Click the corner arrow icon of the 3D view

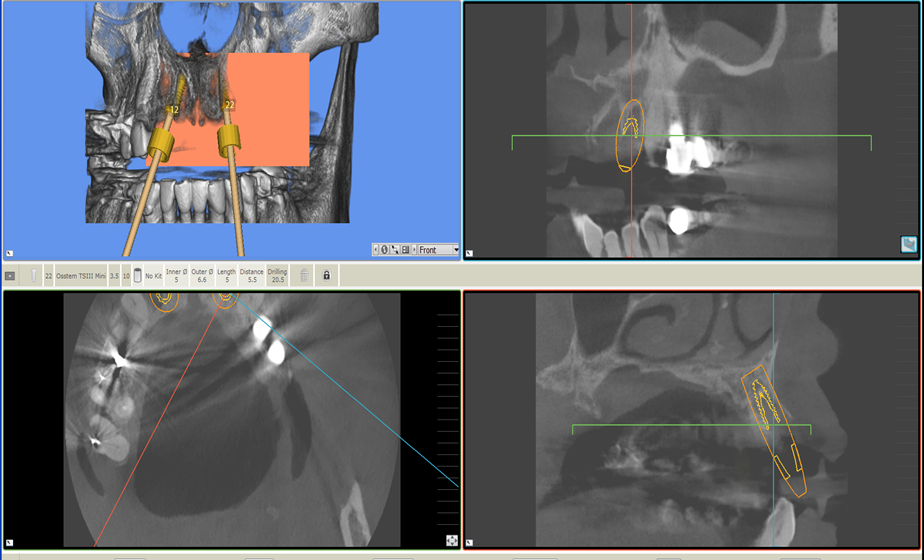pos(9,253)
